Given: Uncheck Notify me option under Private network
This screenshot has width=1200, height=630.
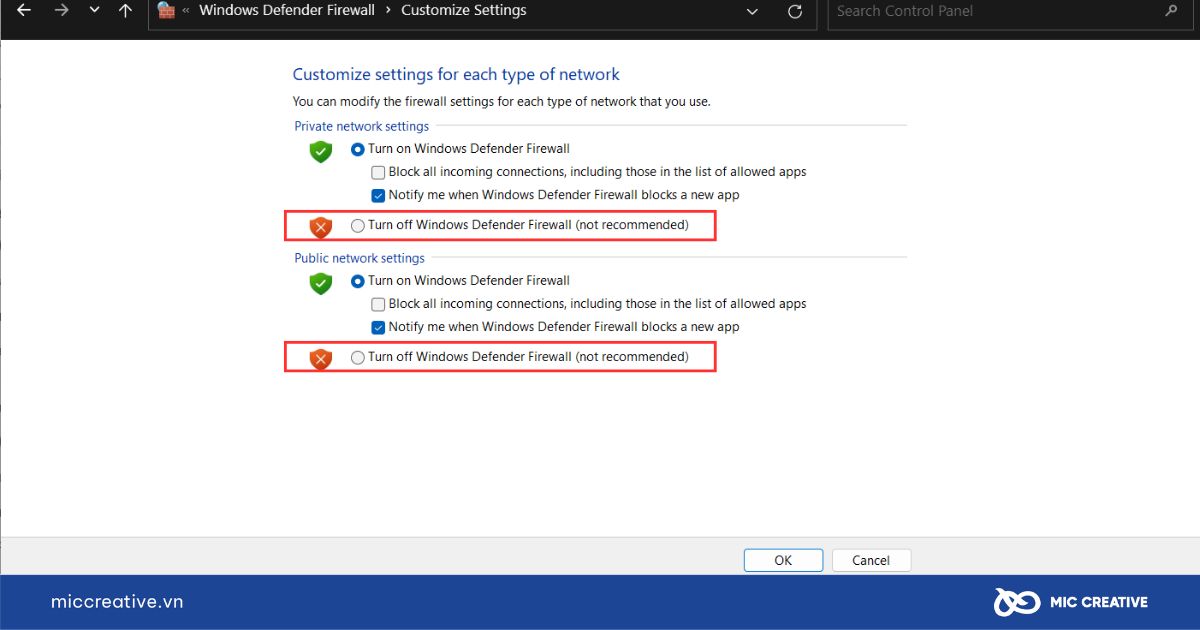Looking at the screenshot, I should (x=378, y=195).
